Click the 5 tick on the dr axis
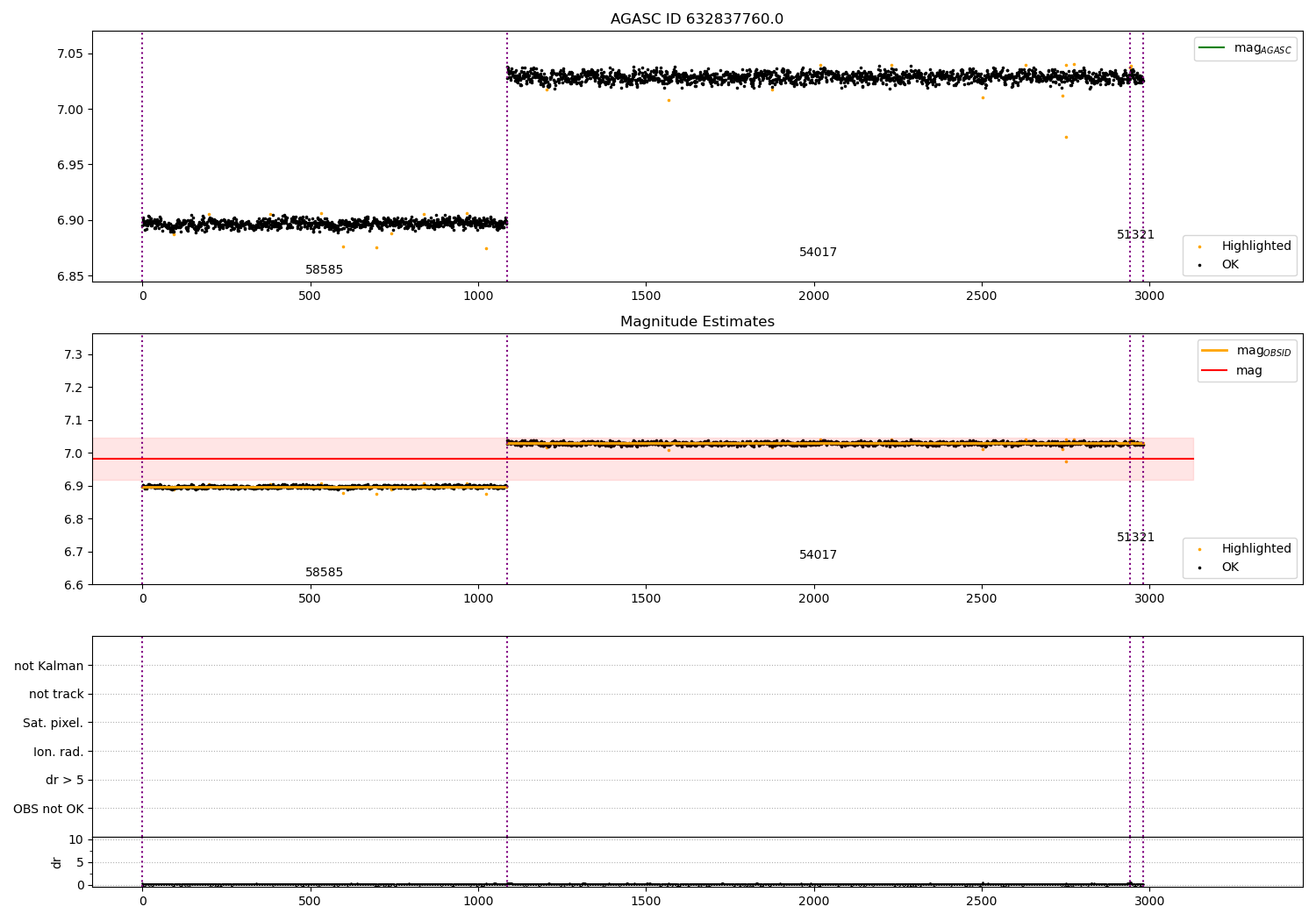 point(80,863)
